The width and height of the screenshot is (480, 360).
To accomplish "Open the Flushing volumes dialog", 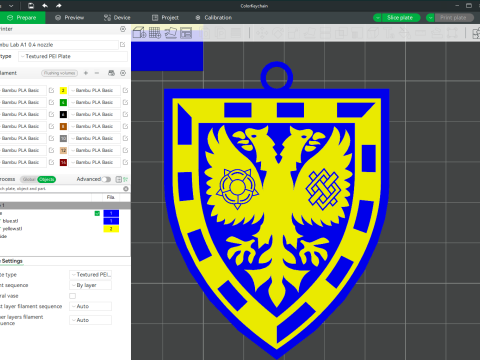I will pyautogui.click(x=60, y=73).
